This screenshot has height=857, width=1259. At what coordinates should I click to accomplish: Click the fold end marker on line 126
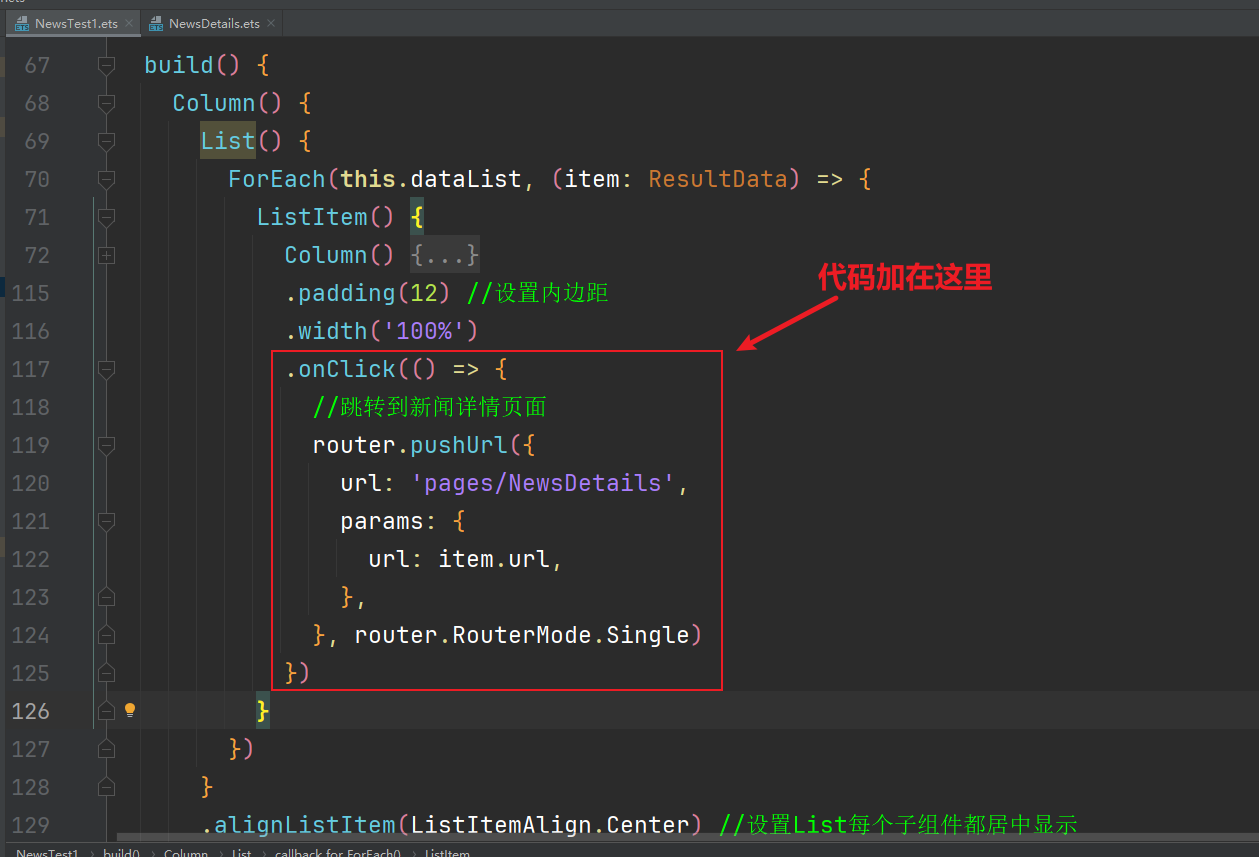106,711
